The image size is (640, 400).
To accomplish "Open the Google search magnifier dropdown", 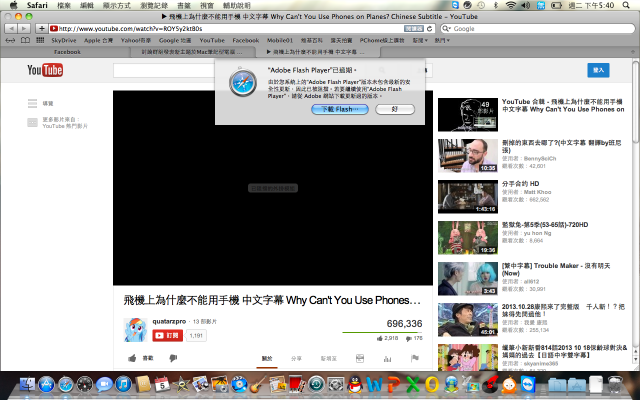I will (446, 29).
